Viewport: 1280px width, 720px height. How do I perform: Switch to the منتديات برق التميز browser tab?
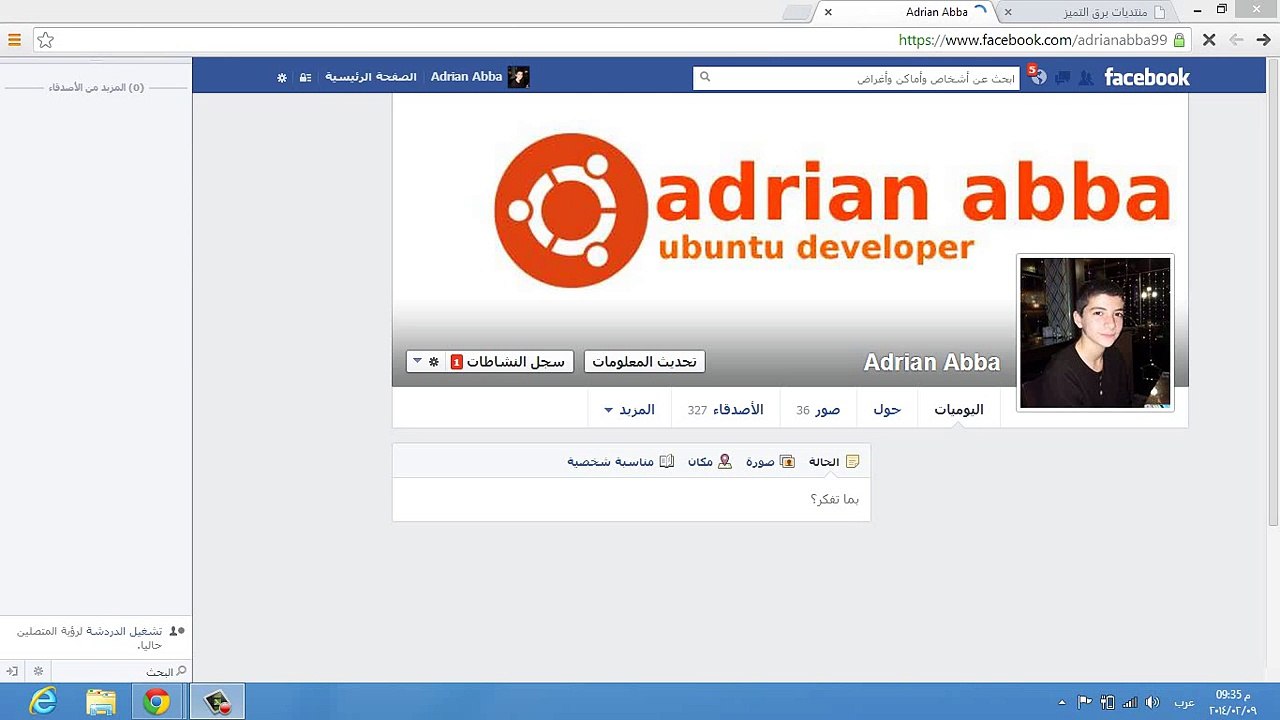pos(1090,12)
